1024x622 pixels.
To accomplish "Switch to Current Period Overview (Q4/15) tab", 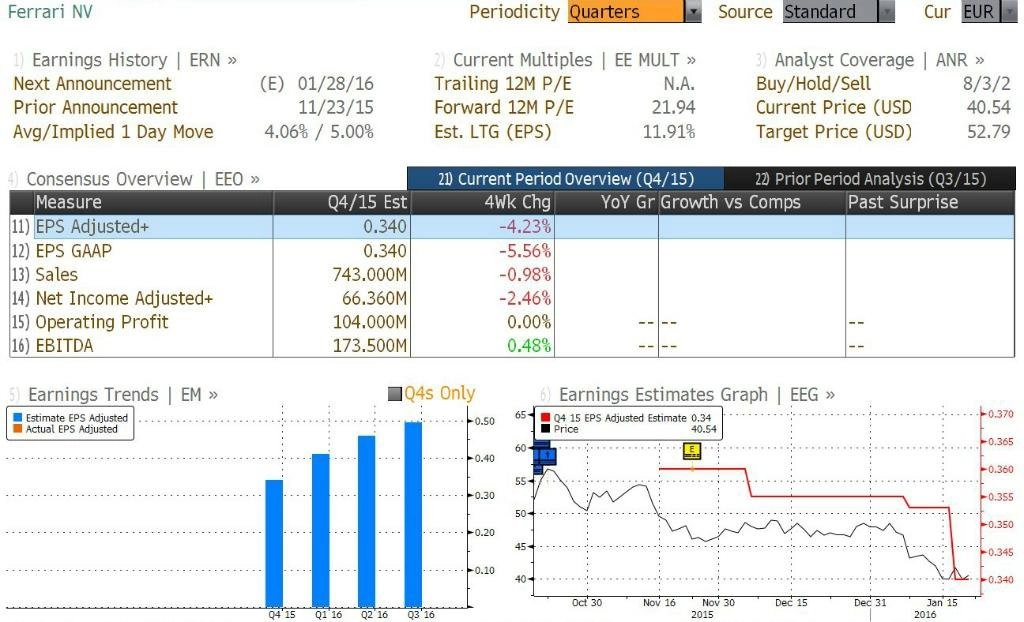I will pyautogui.click(x=566, y=179).
